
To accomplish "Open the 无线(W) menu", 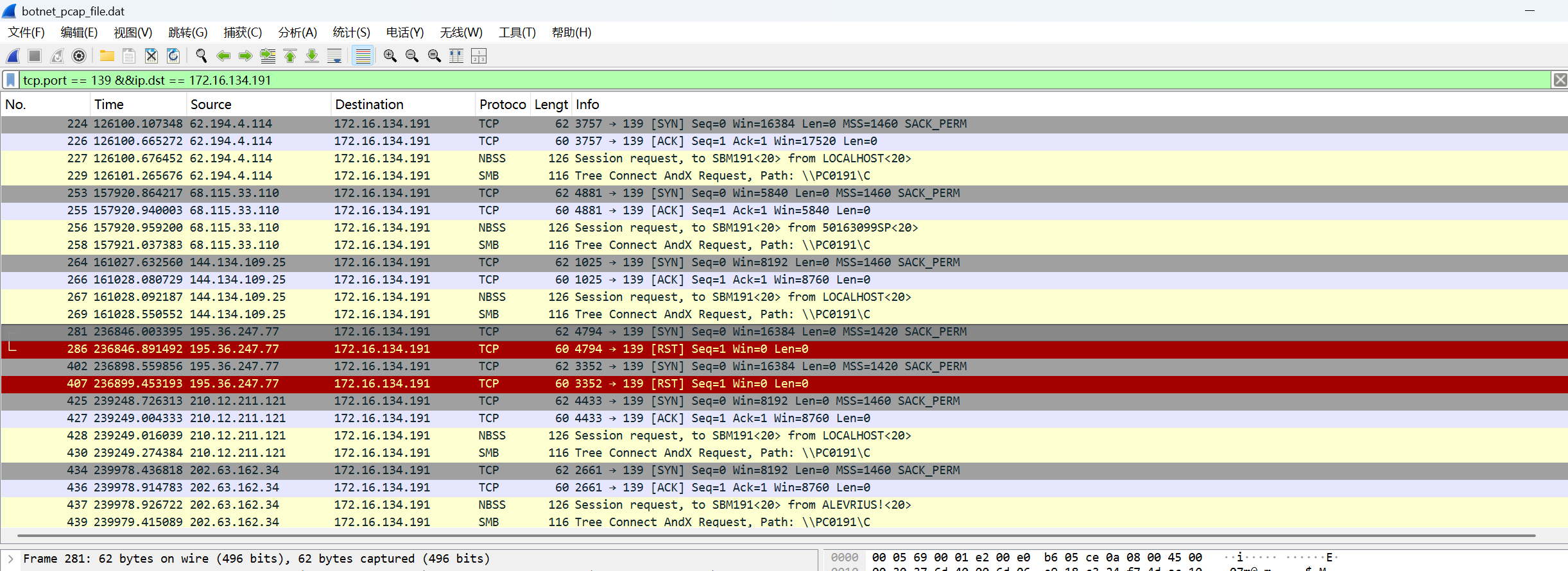I will pyautogui.click(x=461, y=33).
